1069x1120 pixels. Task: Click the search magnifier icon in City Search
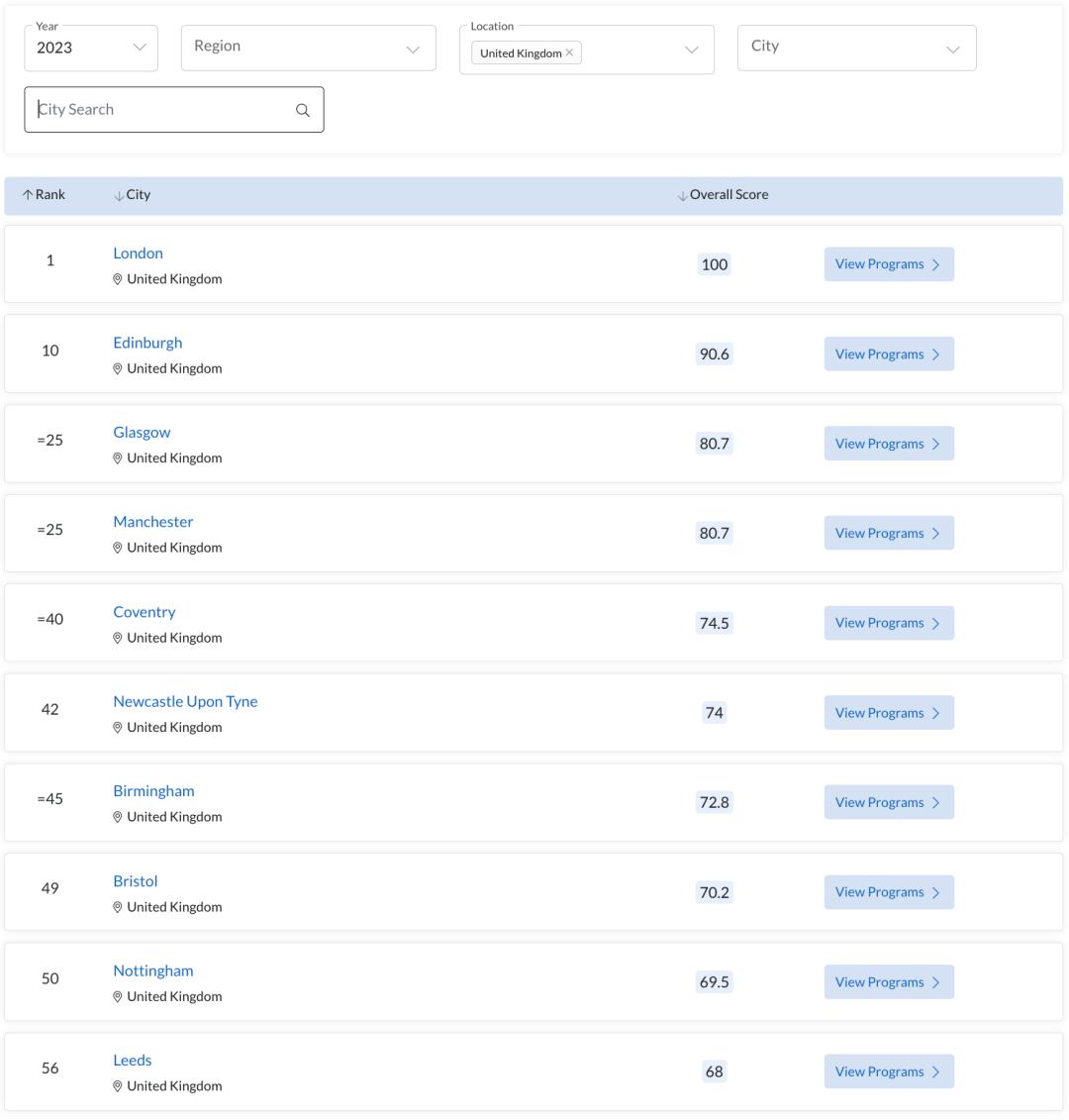coord(303,110)
